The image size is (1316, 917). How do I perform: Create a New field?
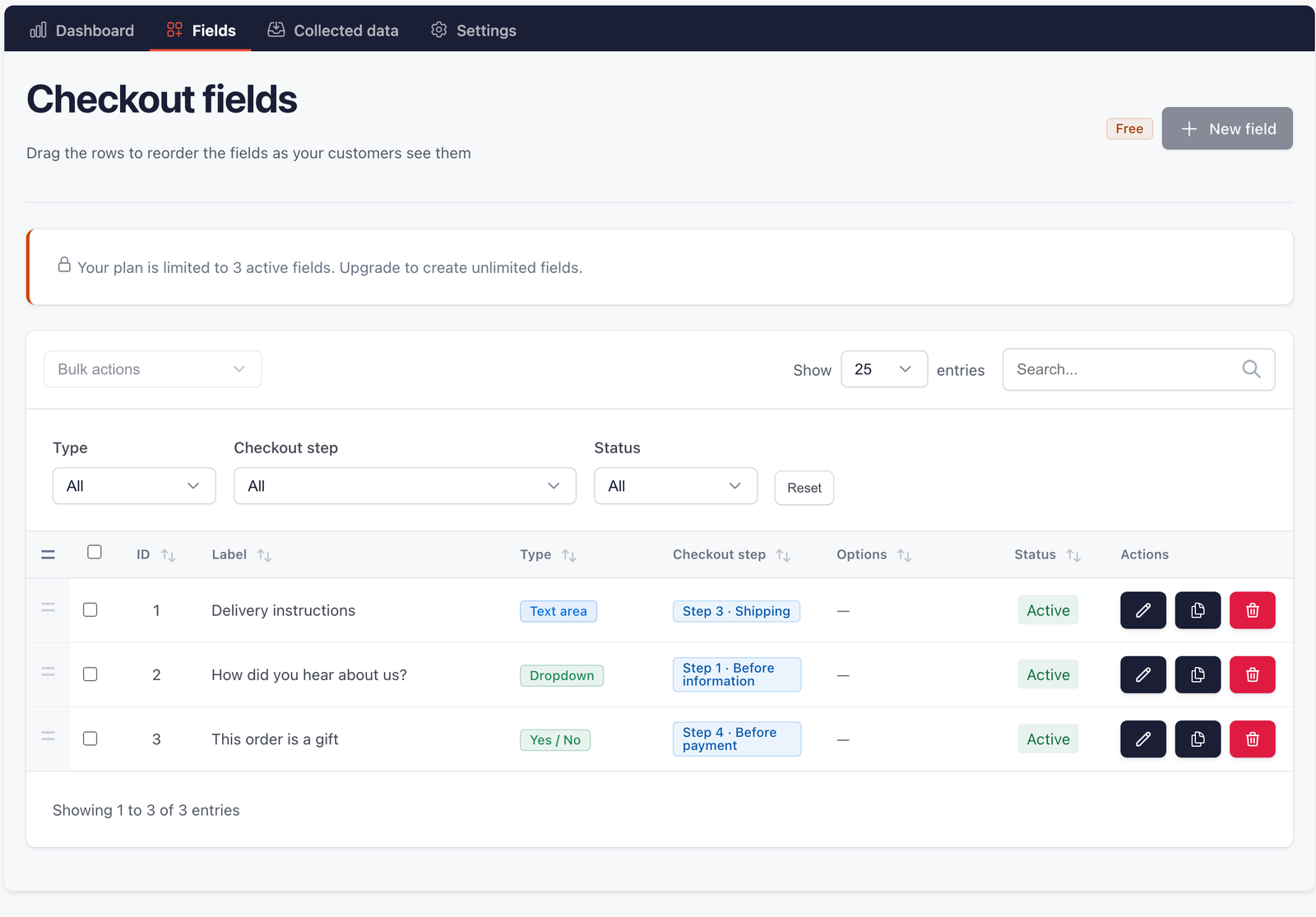click(1227, 128)
